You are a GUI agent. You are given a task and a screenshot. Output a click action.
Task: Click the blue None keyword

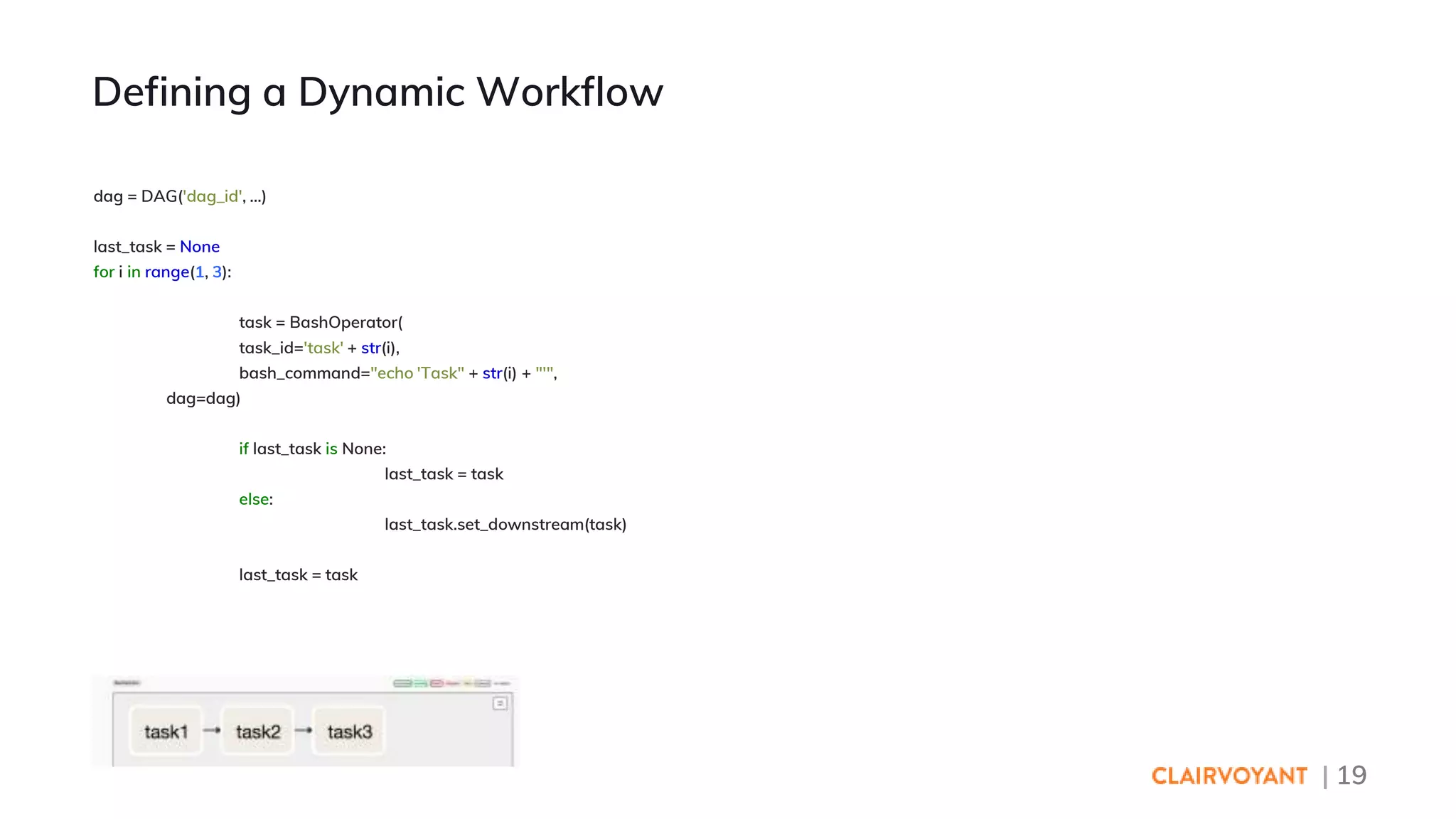tap(200, 247)
